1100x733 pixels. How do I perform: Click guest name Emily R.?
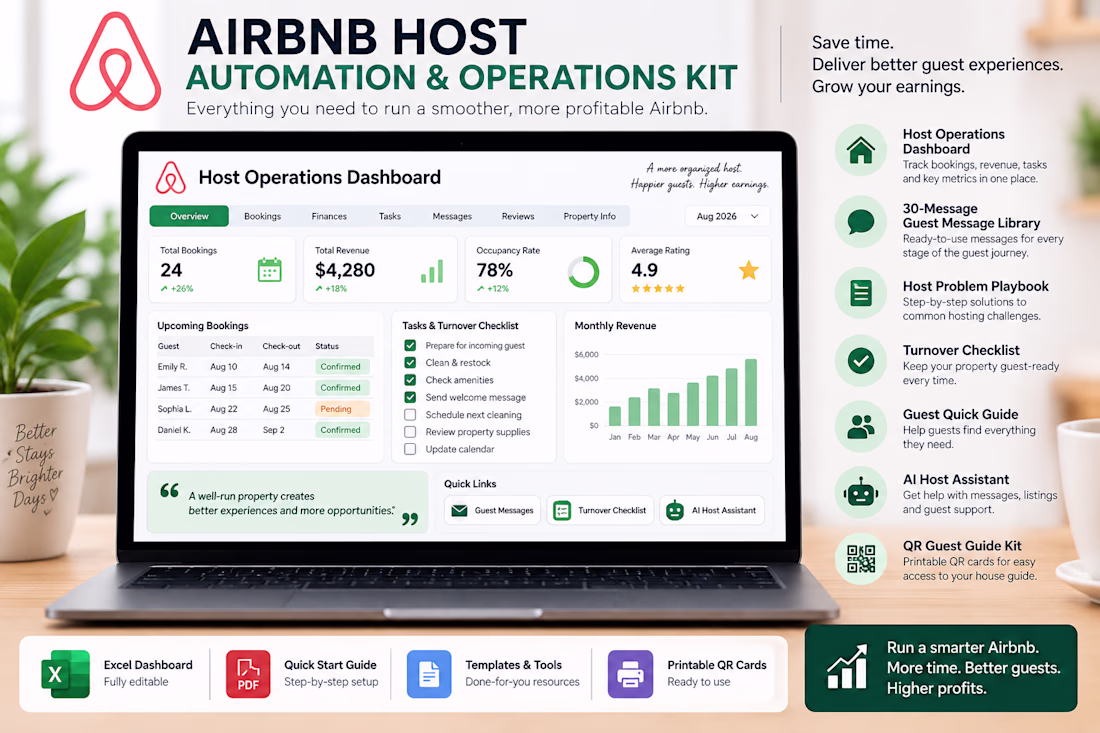click(172, 366)
